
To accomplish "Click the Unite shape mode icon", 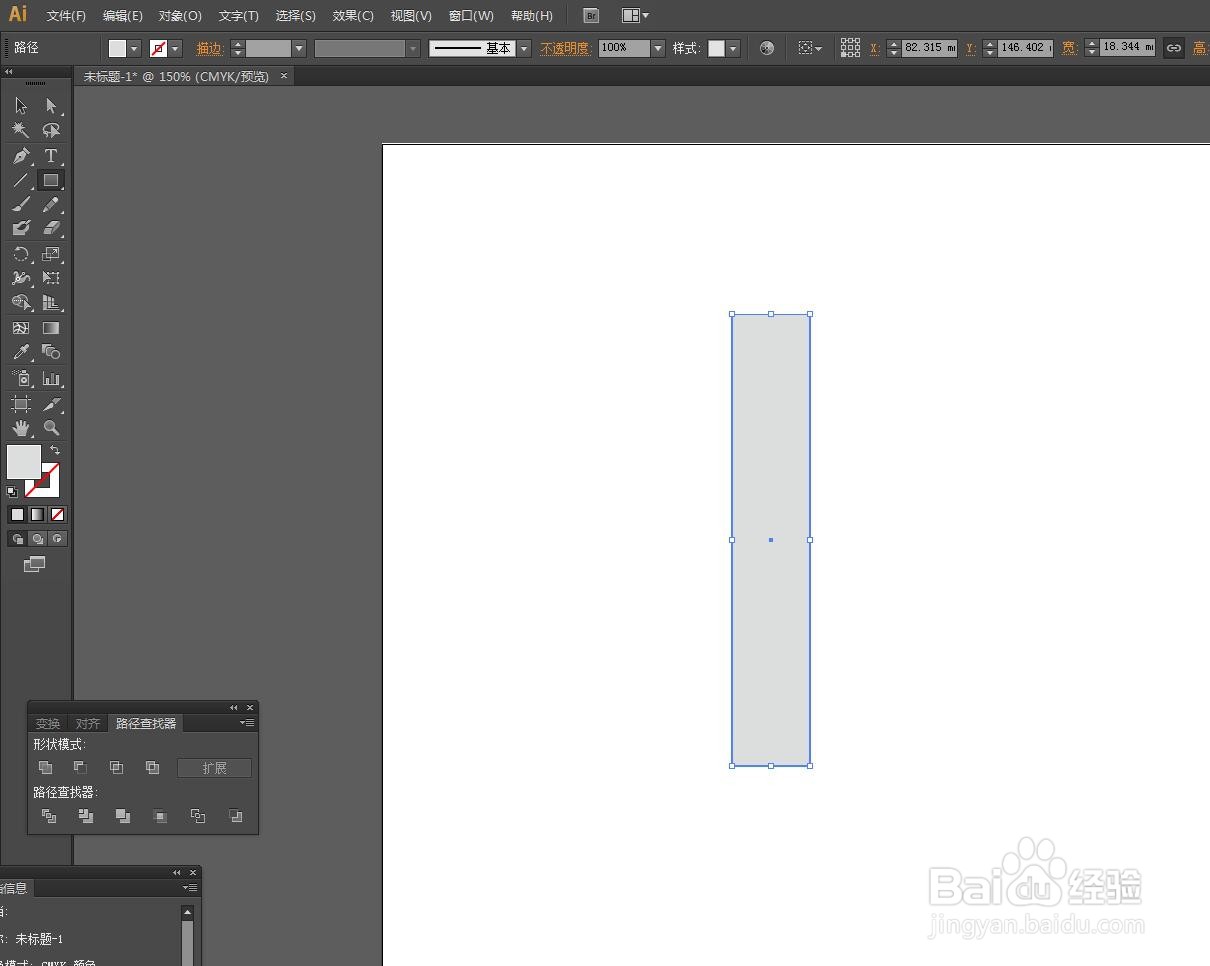I will (x=45, y=768).
